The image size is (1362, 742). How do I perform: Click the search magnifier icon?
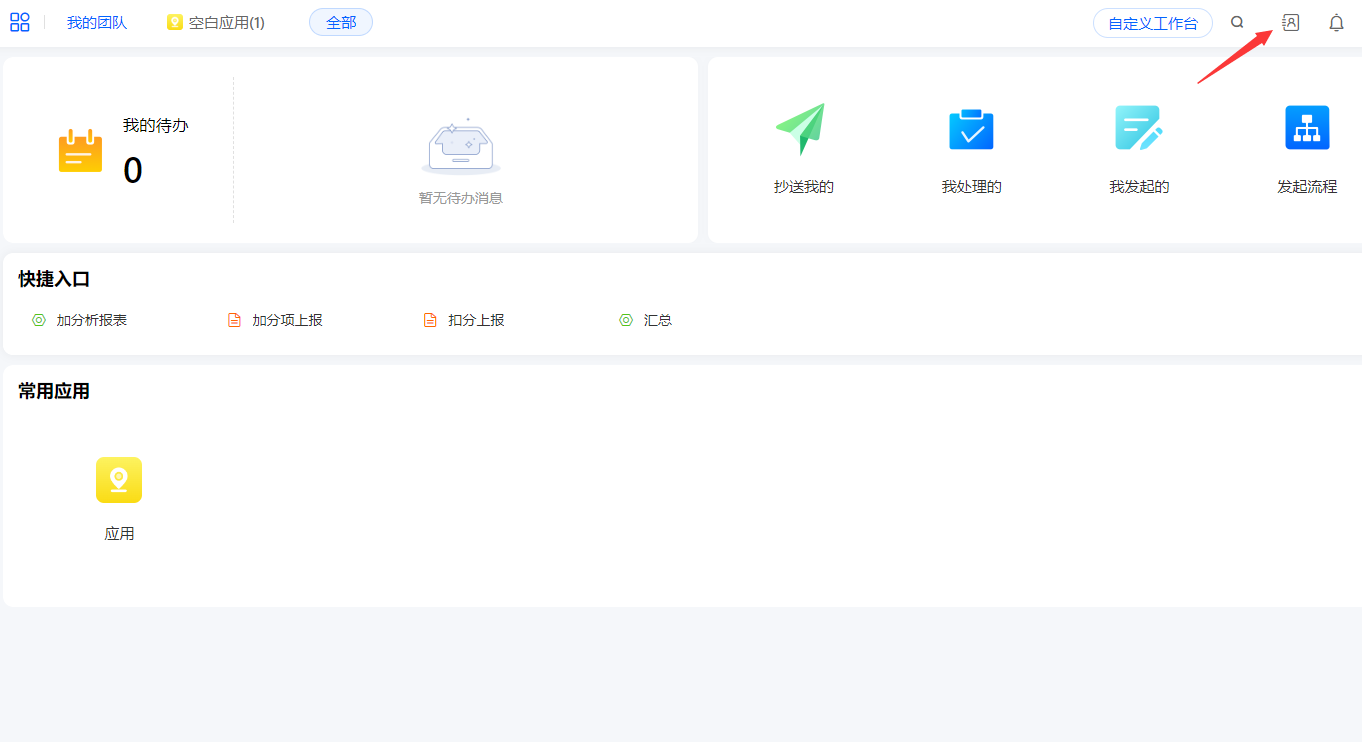point(1237,22)
